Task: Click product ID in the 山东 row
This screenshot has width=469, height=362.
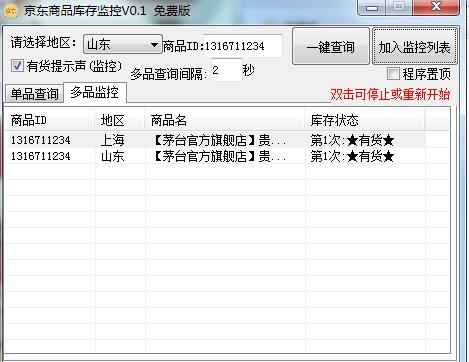Action: click(x=41, y=156)
